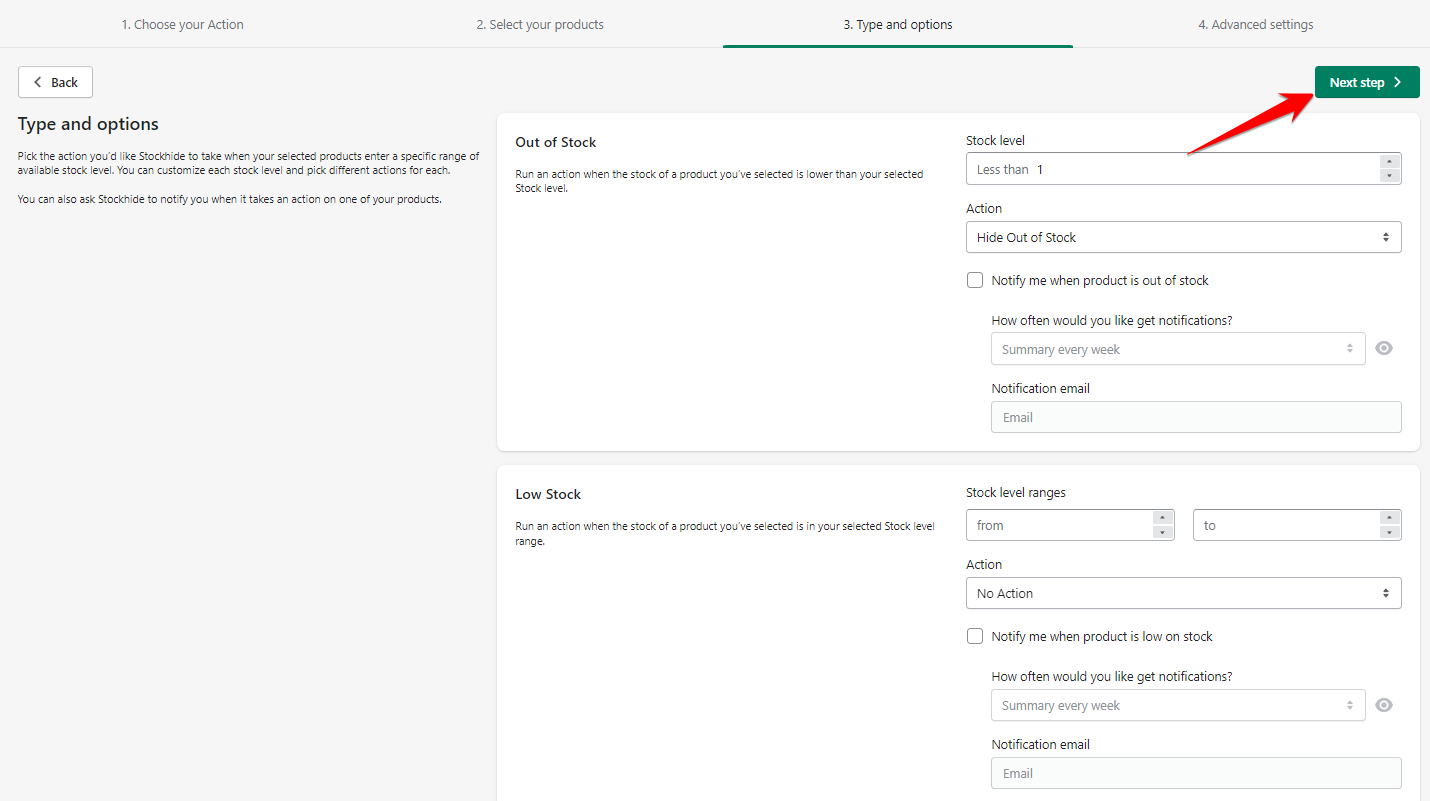Enable notify me when product is out of stock

point(975,281)
